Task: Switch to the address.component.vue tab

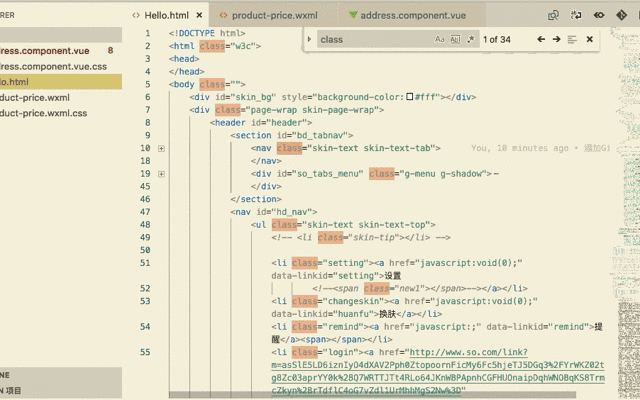Action: [x=412, y=16]
